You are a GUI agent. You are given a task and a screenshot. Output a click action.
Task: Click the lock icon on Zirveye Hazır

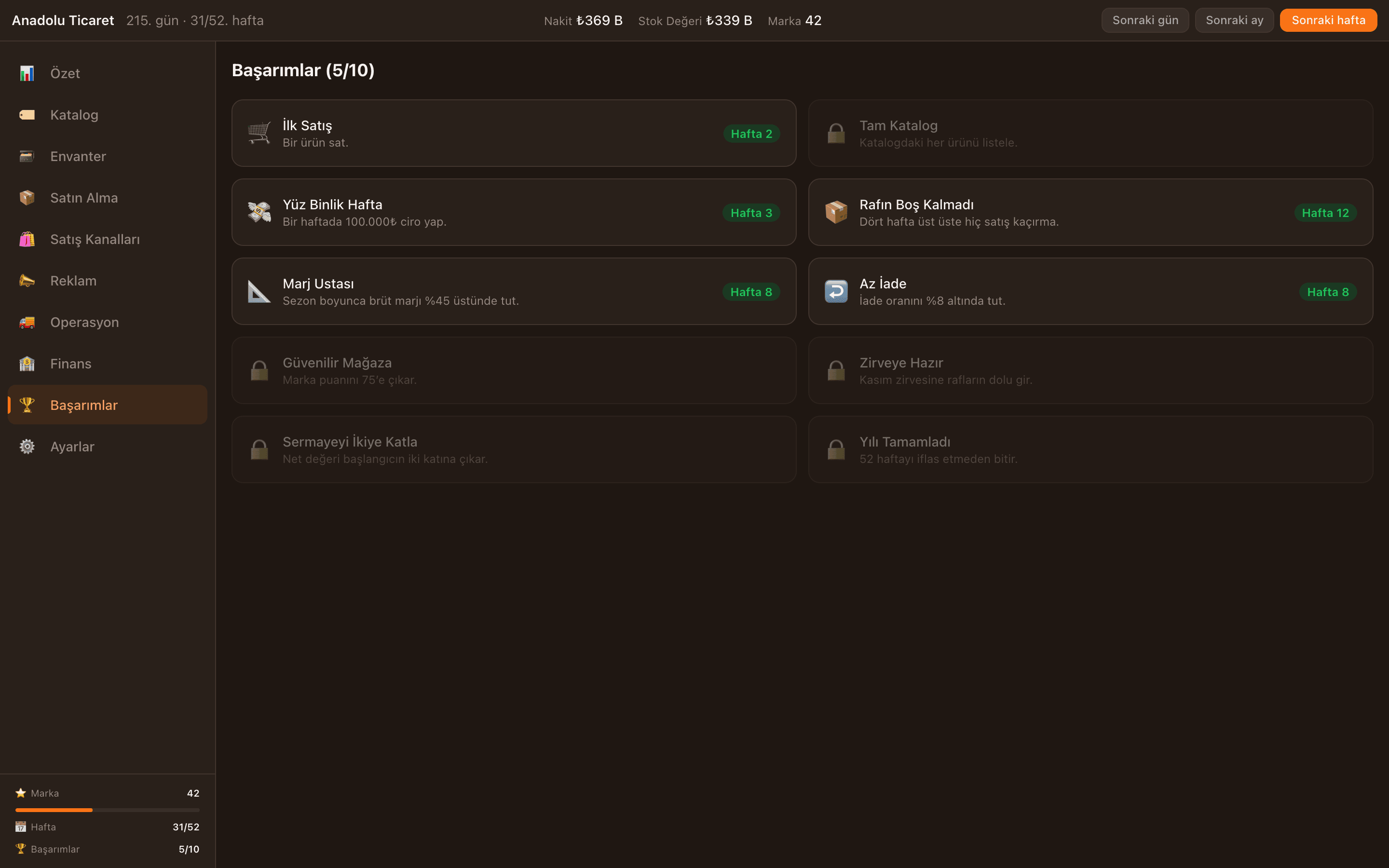[x=836, y=370]
